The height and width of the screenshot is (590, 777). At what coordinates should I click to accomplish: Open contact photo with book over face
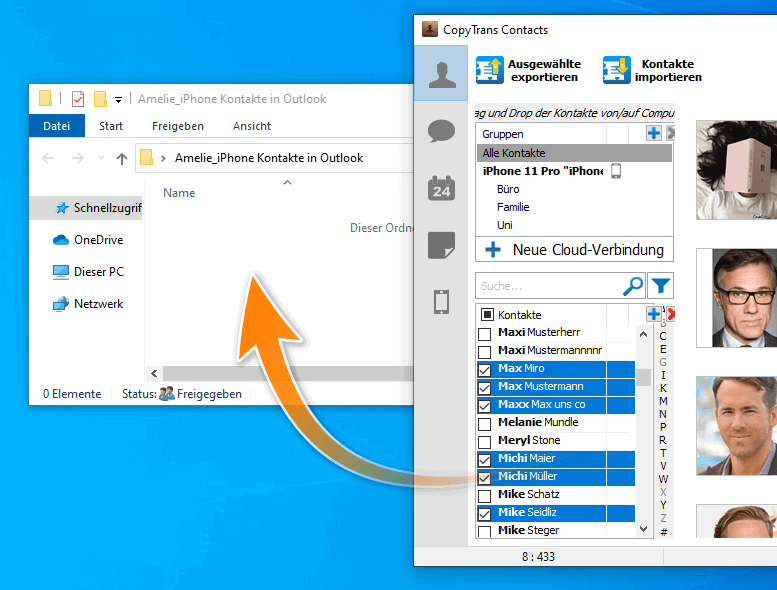click(736, 170)
